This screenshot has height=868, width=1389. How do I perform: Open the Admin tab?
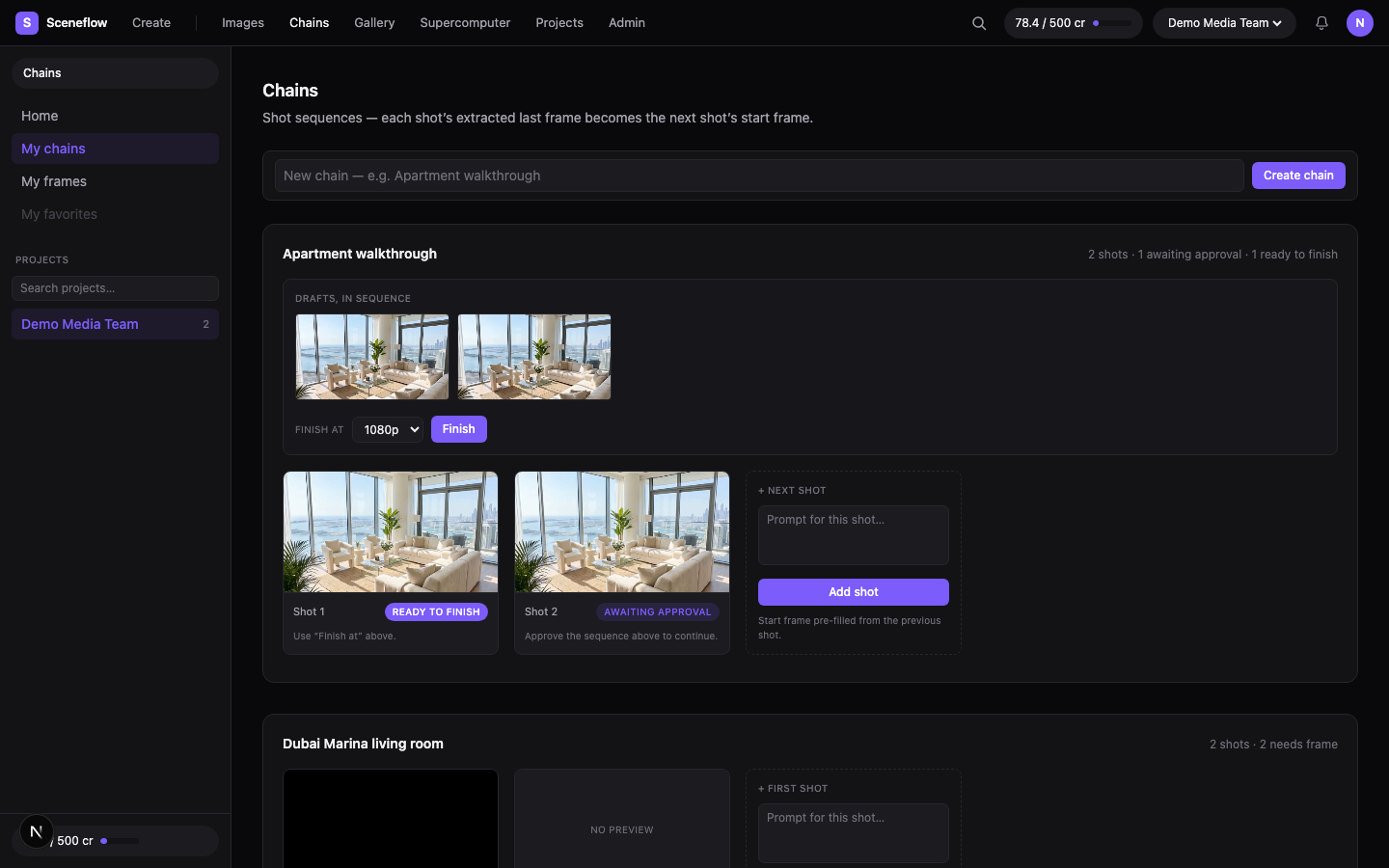[627, 22]
